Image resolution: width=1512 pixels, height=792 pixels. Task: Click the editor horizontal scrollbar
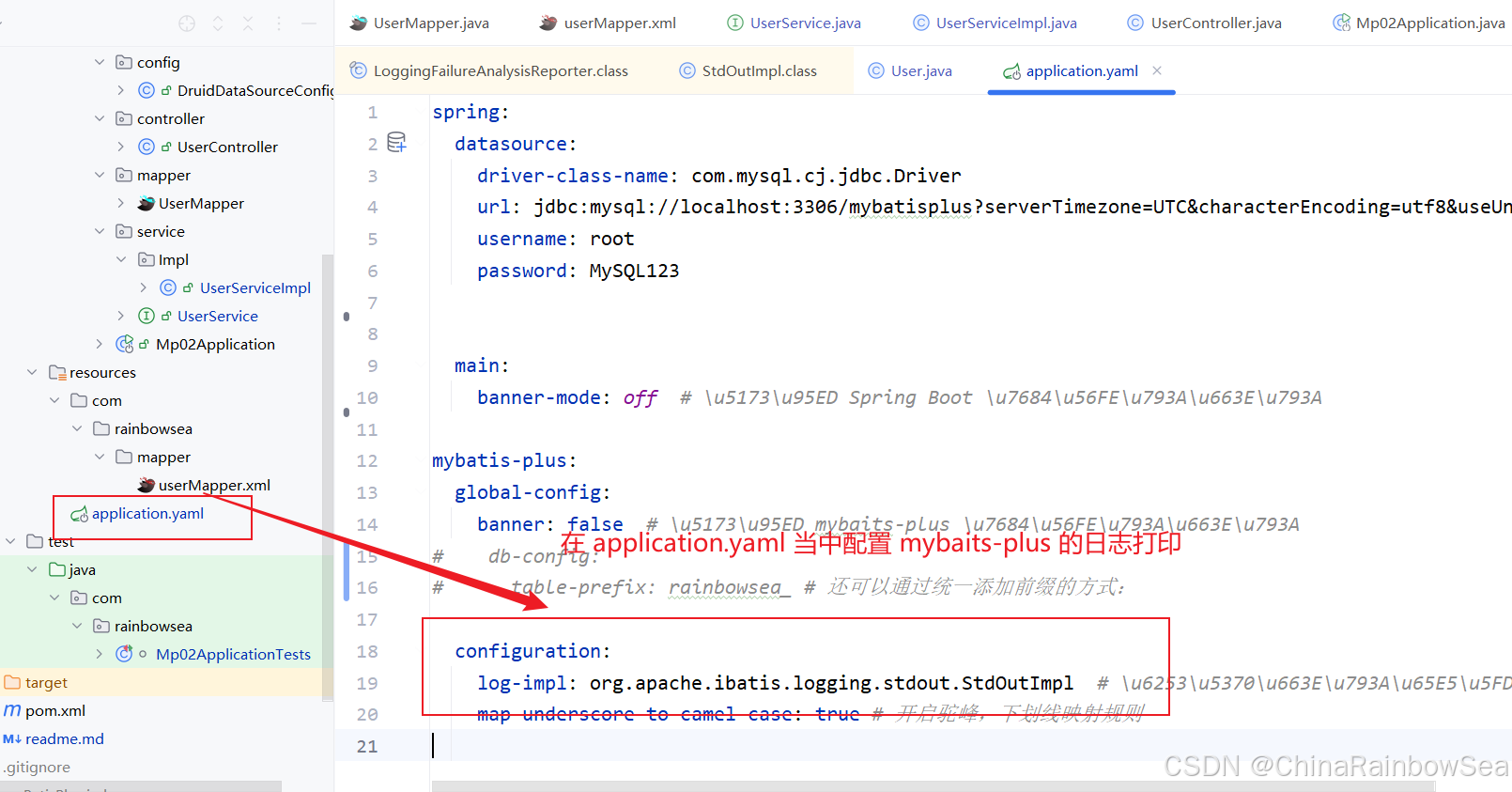coord(933,785)
